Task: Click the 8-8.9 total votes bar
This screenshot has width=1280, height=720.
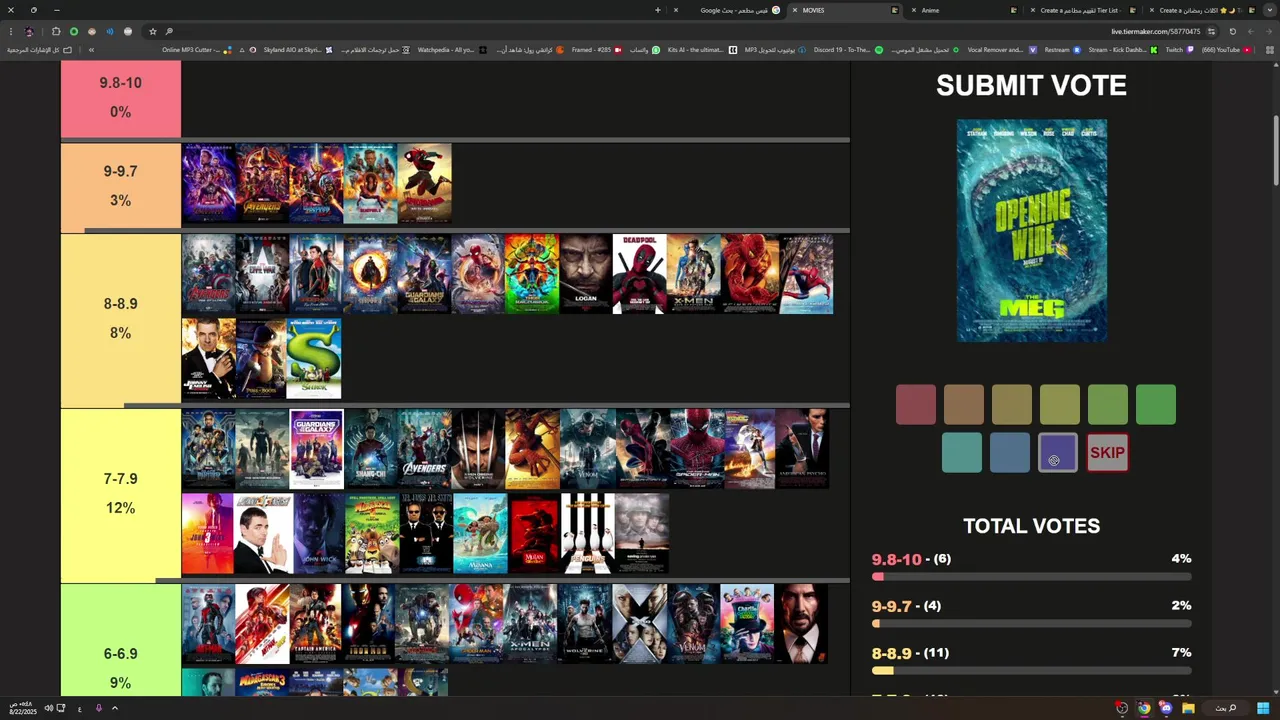Action: point(1032,671)
